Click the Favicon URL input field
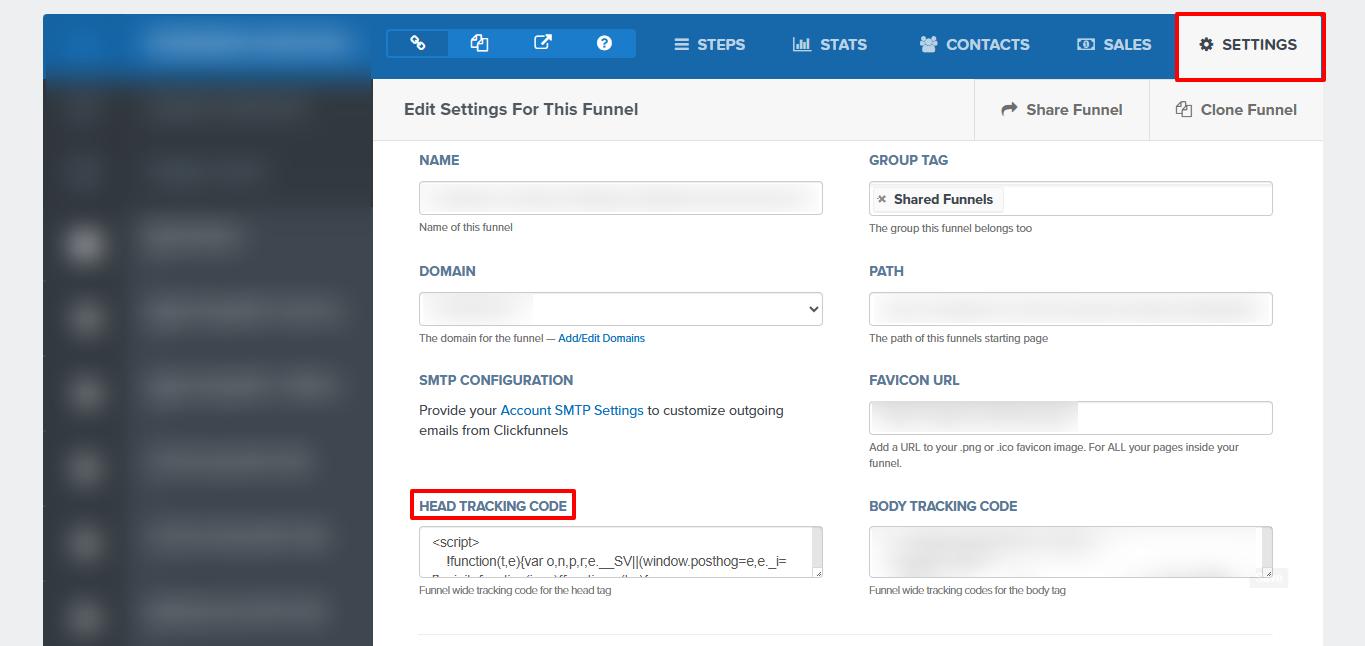Screen dimensions: 1365x646 click(x=1071, y=418)
